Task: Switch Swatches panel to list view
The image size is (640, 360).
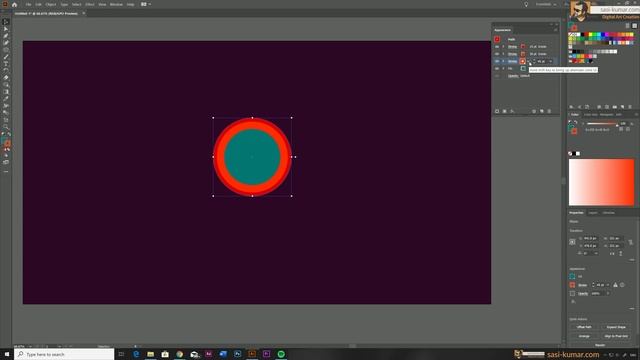Action: (628, 26)
